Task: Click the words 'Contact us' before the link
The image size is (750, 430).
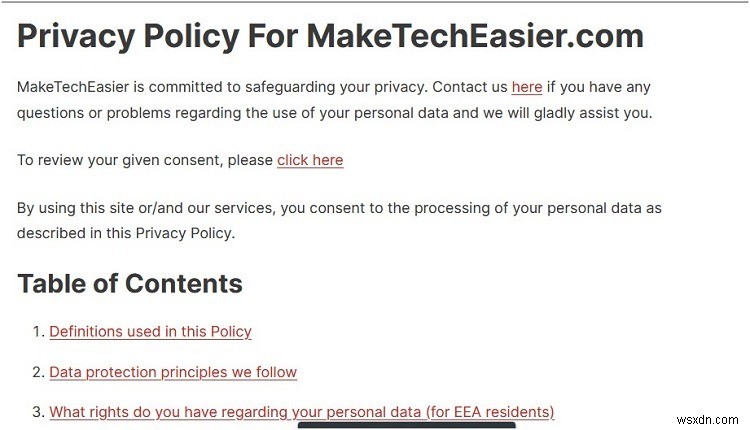Action: coord(469,87)
